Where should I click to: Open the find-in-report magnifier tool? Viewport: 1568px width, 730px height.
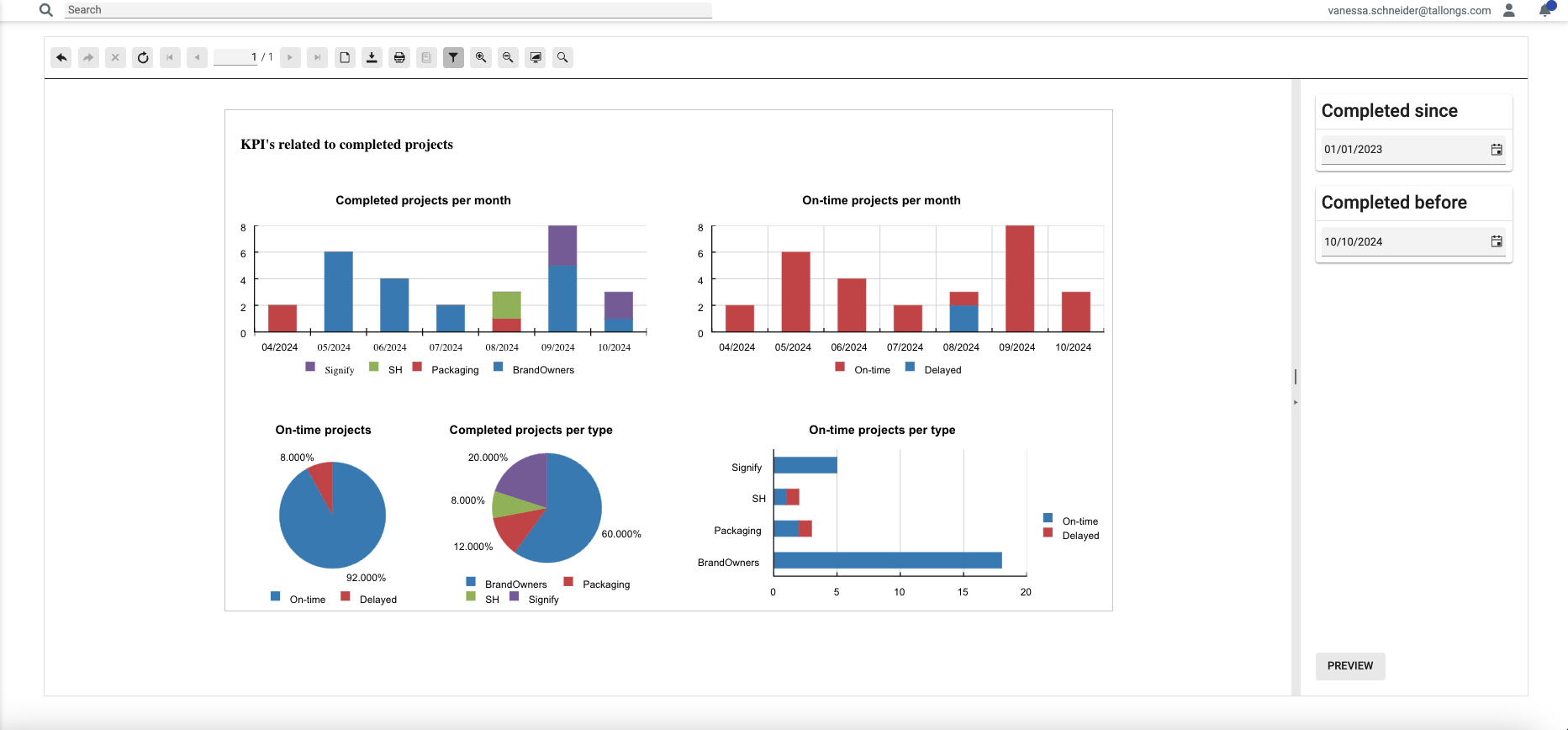click(x=562, y=57)
